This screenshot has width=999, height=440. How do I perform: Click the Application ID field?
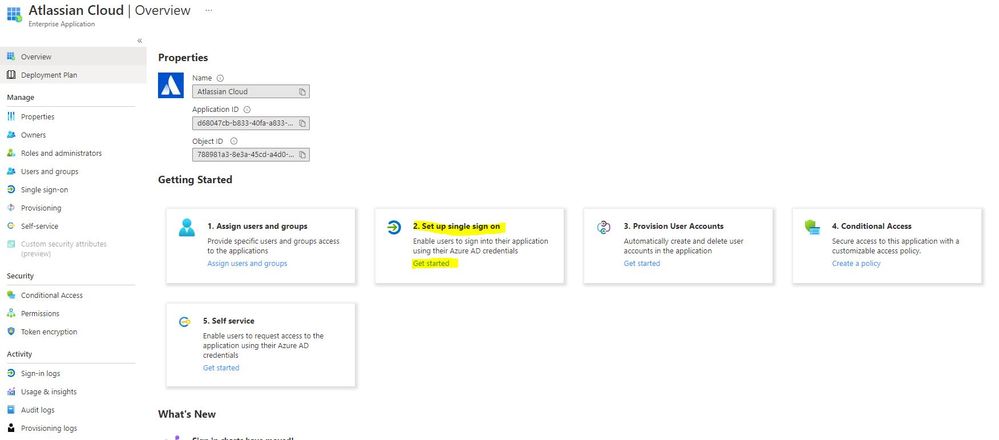click(251, 123)
